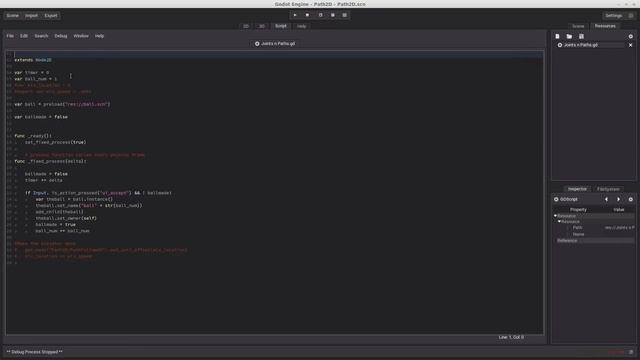This screenshot has height=360, width=640.
Task: Open the script editor File menu
Action: [10, 36]
